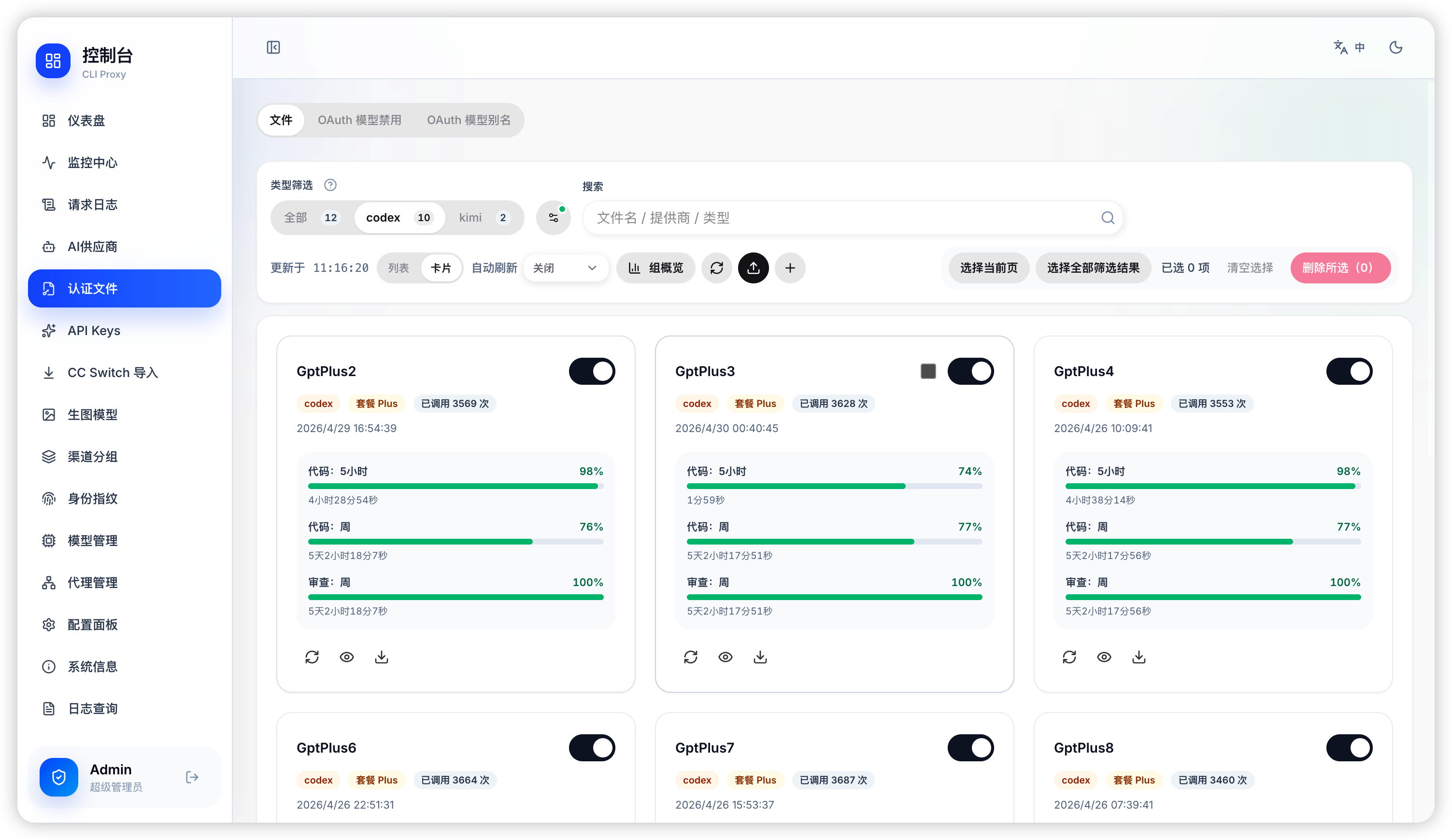1452x840 pixels.
Task: Open the 文件 tab
Action: [281, 120]
